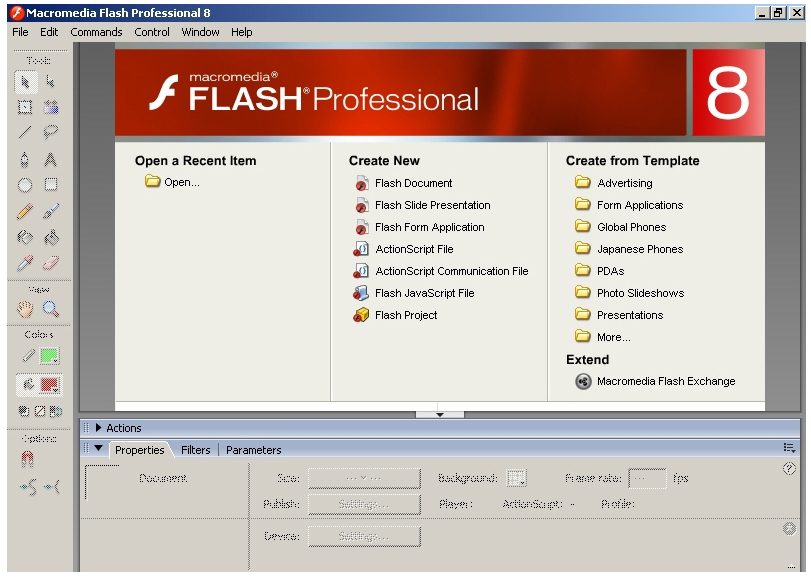
Task: Select the Zoom magnifier tool
Action: coord(51,309)
